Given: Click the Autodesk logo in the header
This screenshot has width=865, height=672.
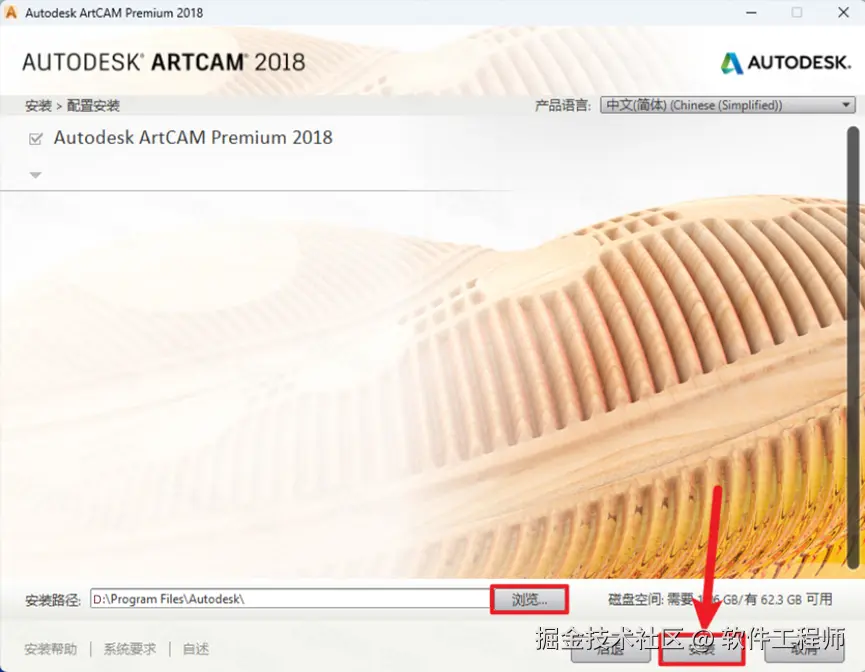Looking at the screenshot, I should (786, 63).
